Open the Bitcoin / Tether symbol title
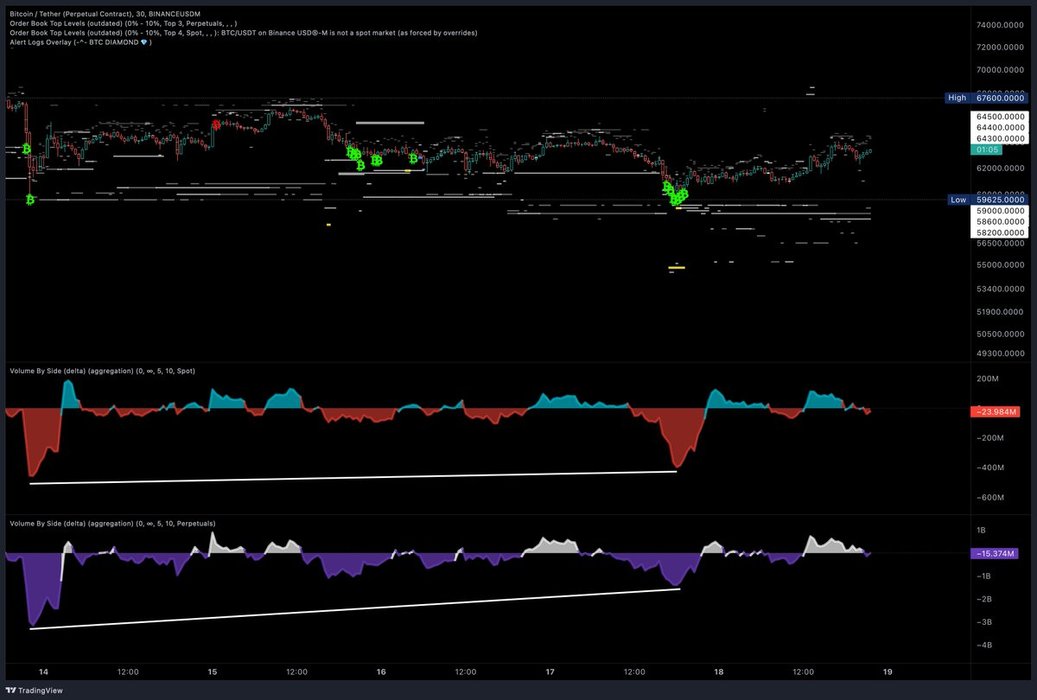Viewport: 1037px width, 700px height. coord(90,13)
